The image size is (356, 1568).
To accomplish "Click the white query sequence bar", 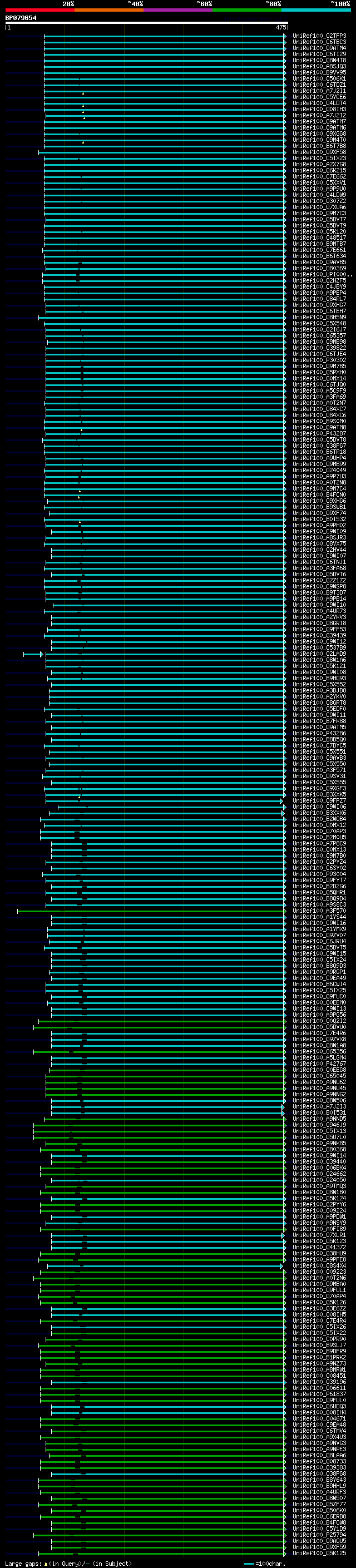I will click(x=147, y=22).
